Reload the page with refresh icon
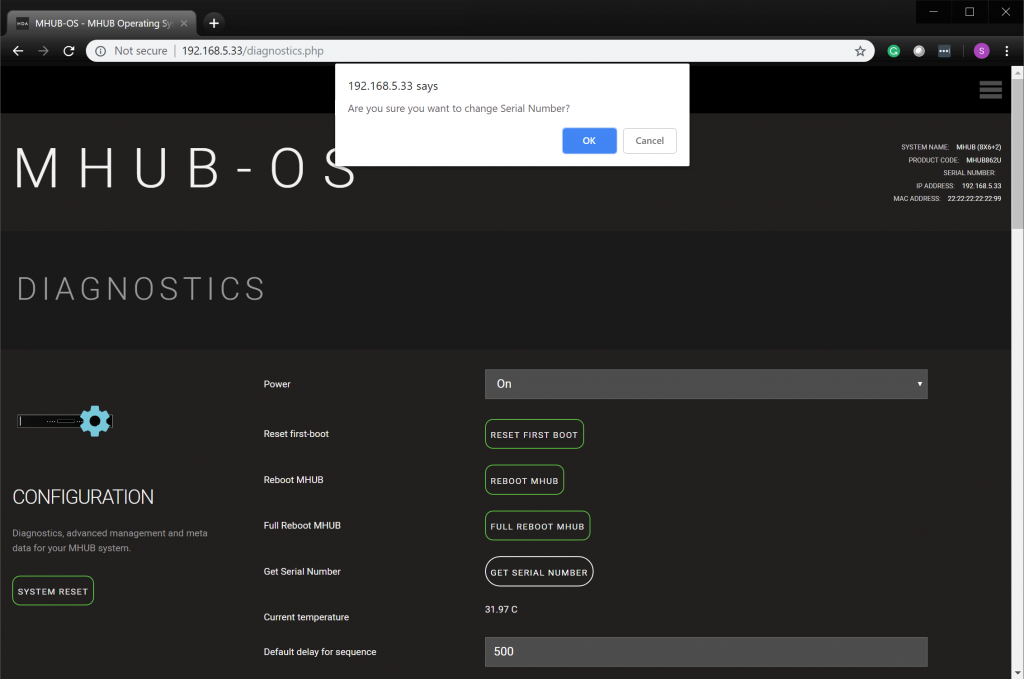The image size is (1024, 679). point(69,51)
